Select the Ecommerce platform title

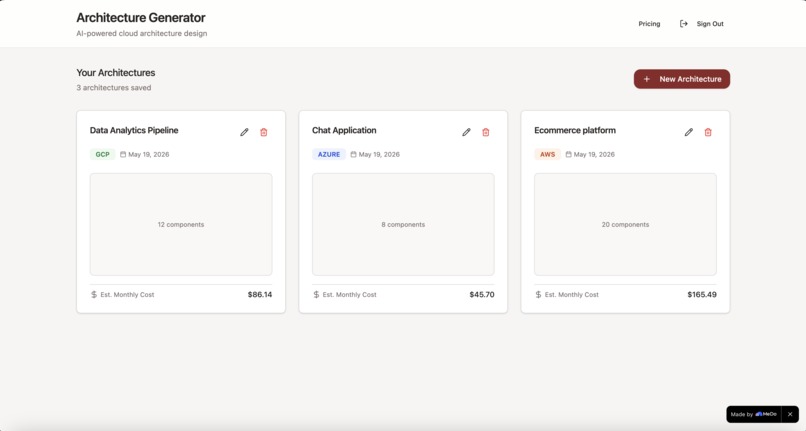coord(575,131)
